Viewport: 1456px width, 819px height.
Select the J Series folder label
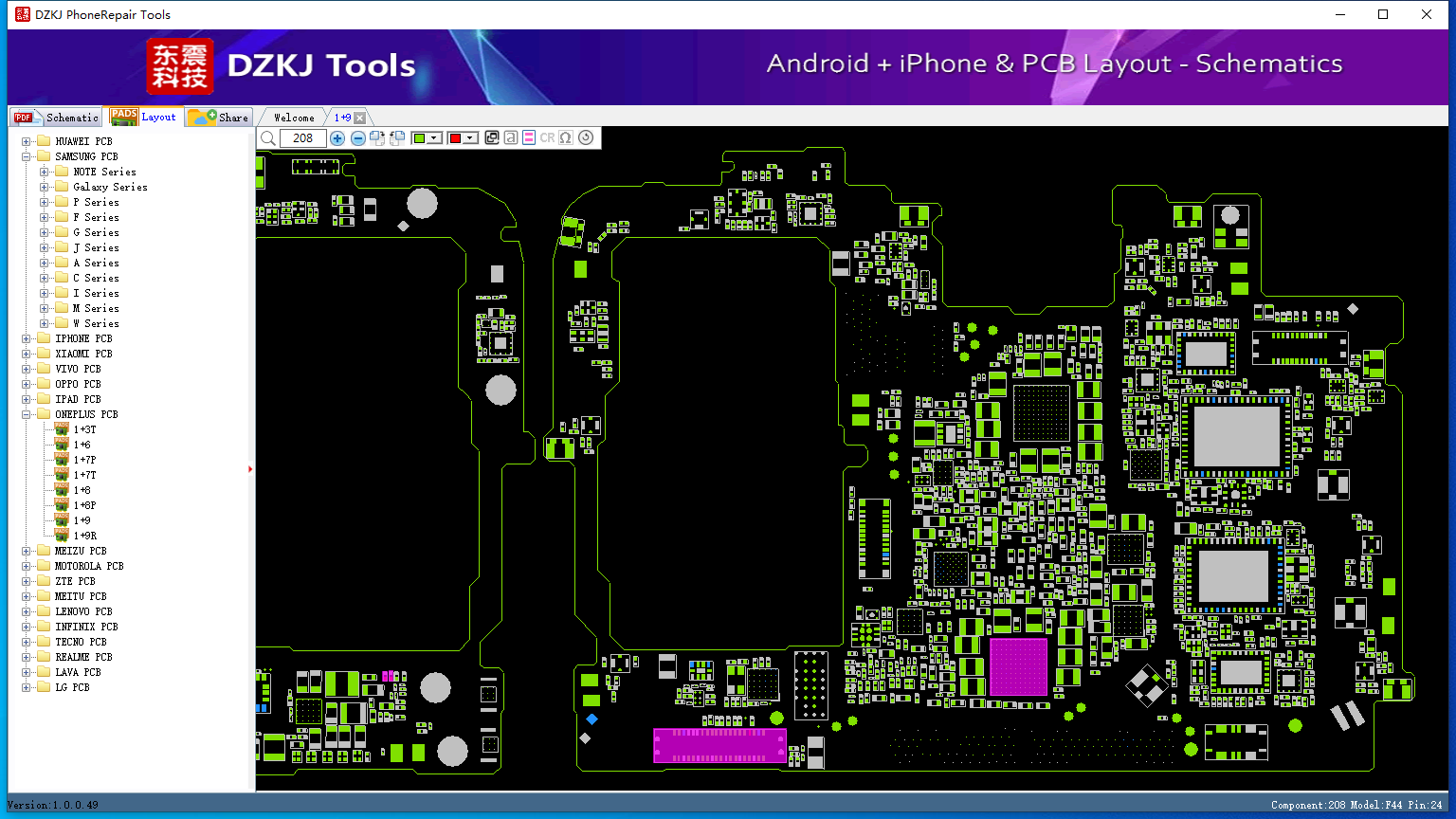tap(96, 247)
